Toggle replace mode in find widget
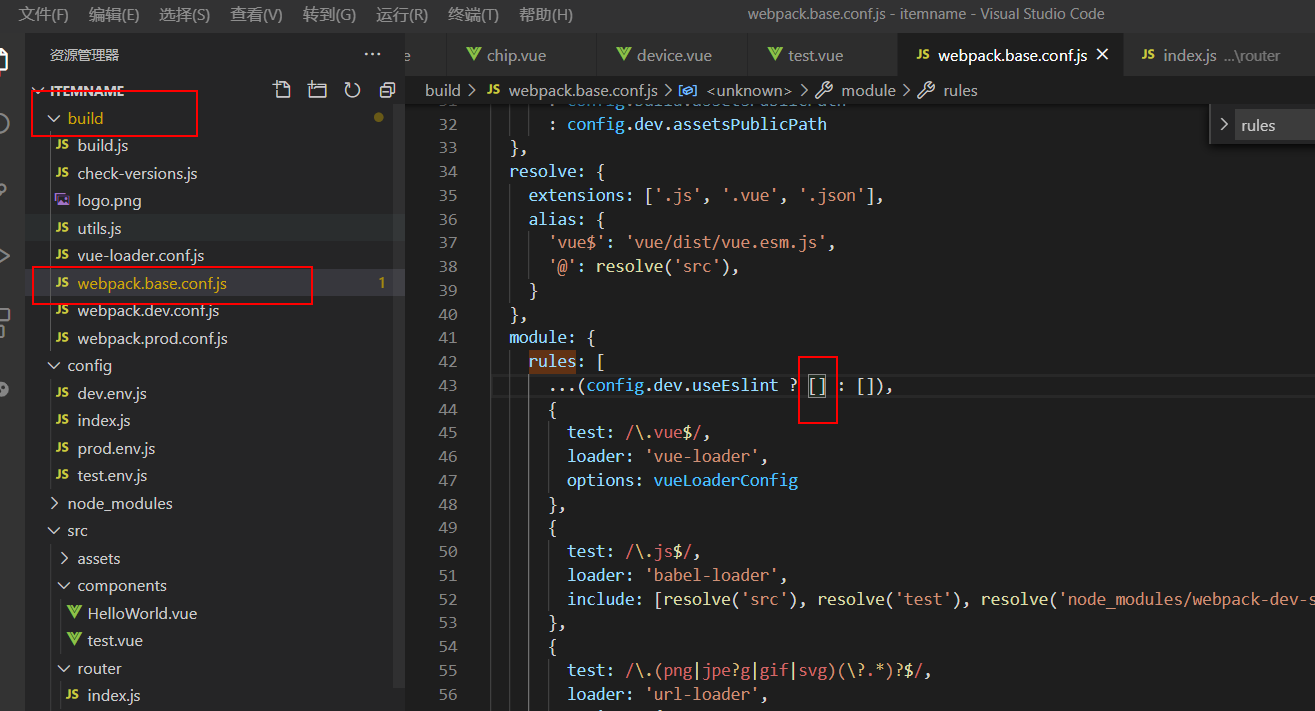The image size is (1315, 711). [x=1223, y=125]
